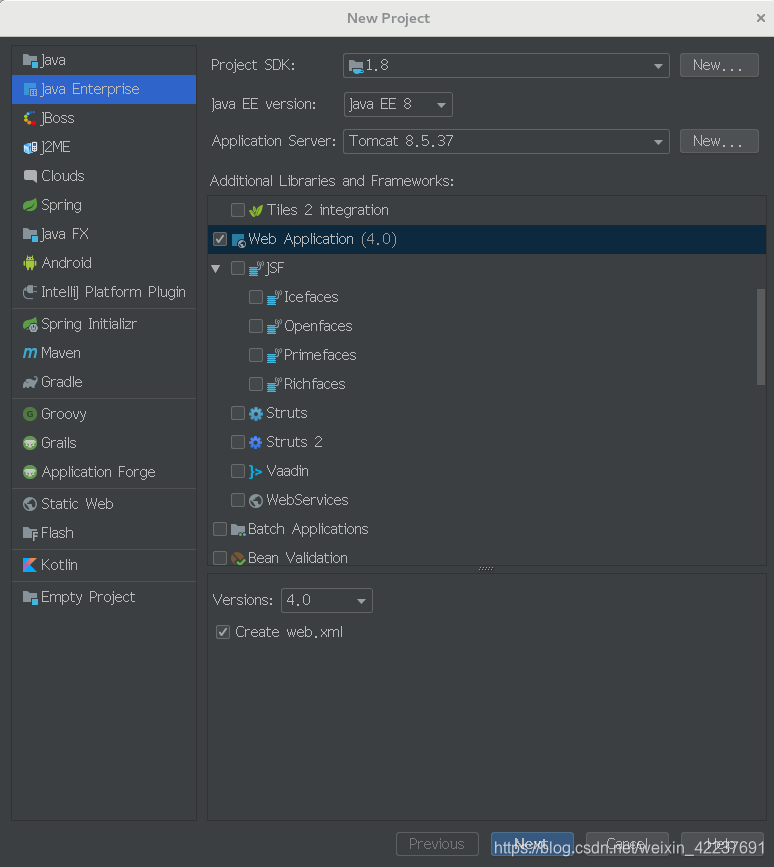774x867 pixels.
Task: Select the IntelliJ Platform Plugin icon
Action: pyautogui.click(x=30, y=292)
